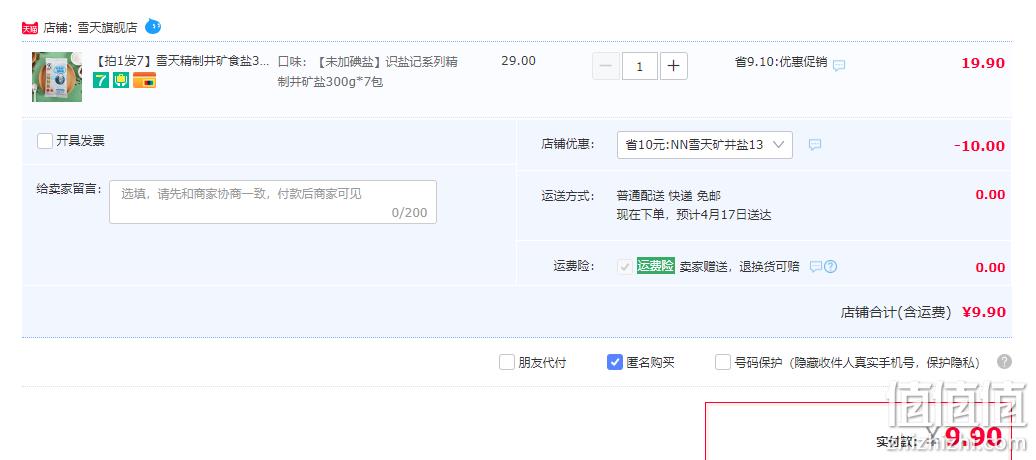Click the -10.00 discount amount
Viewport: 1036px width, 460px height.
coord(980,146)
